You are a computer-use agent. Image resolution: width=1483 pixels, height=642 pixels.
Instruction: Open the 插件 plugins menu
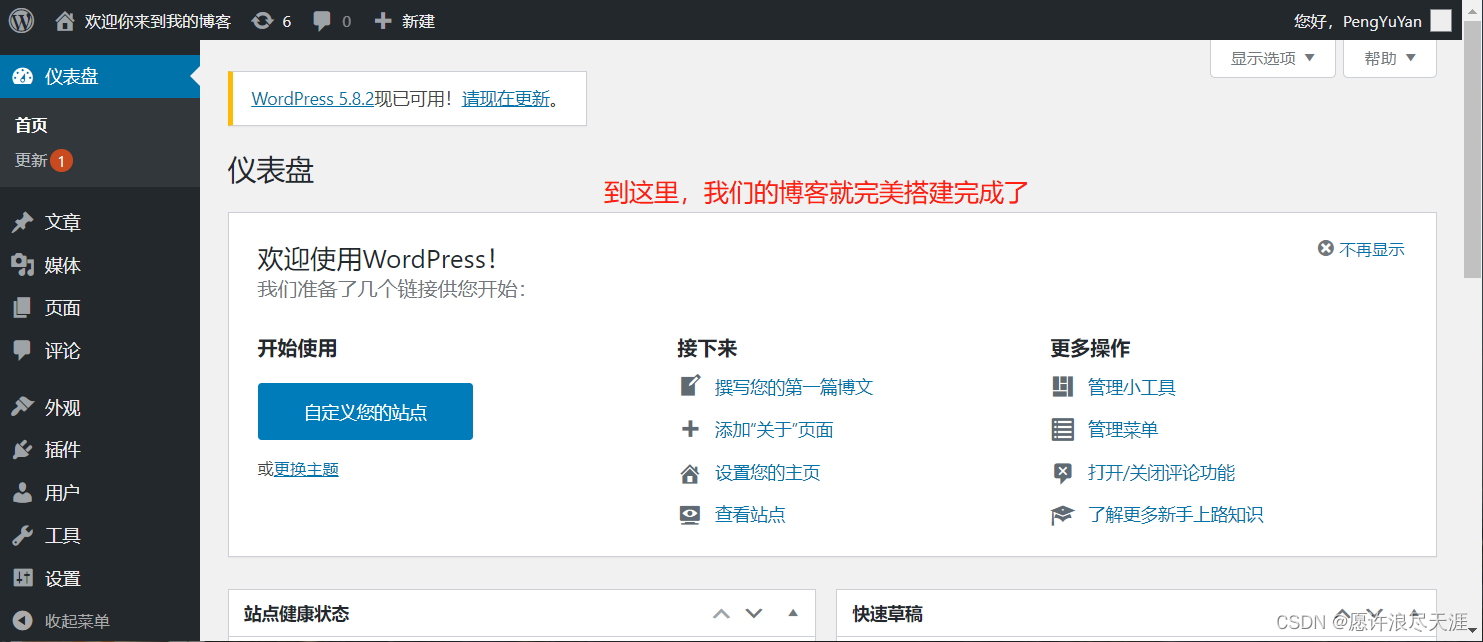click(100, 450)
